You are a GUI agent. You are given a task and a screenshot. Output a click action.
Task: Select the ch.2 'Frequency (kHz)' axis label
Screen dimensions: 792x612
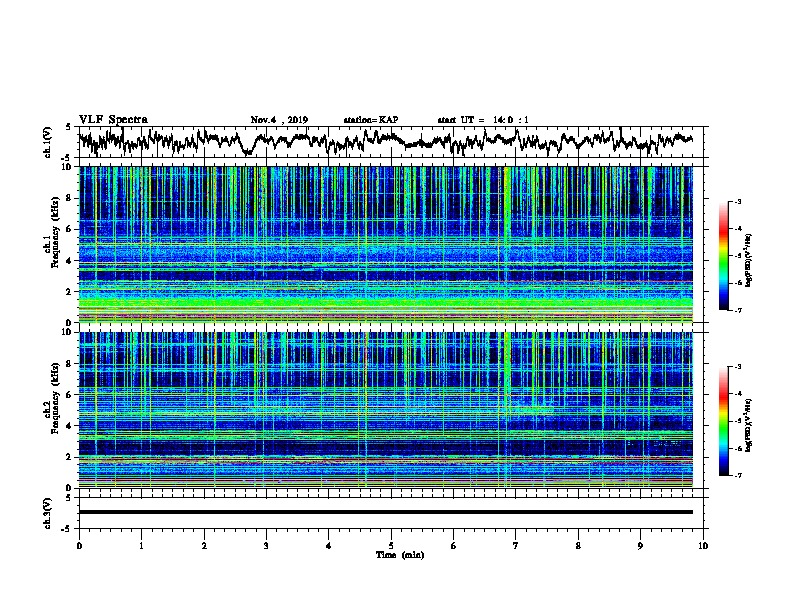click(56, 398)
